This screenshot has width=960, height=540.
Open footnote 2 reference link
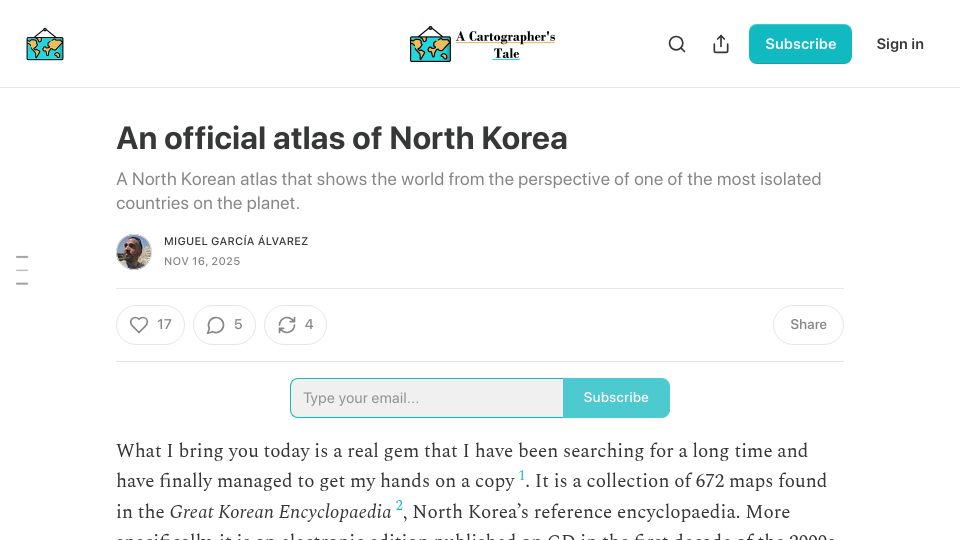399,505
